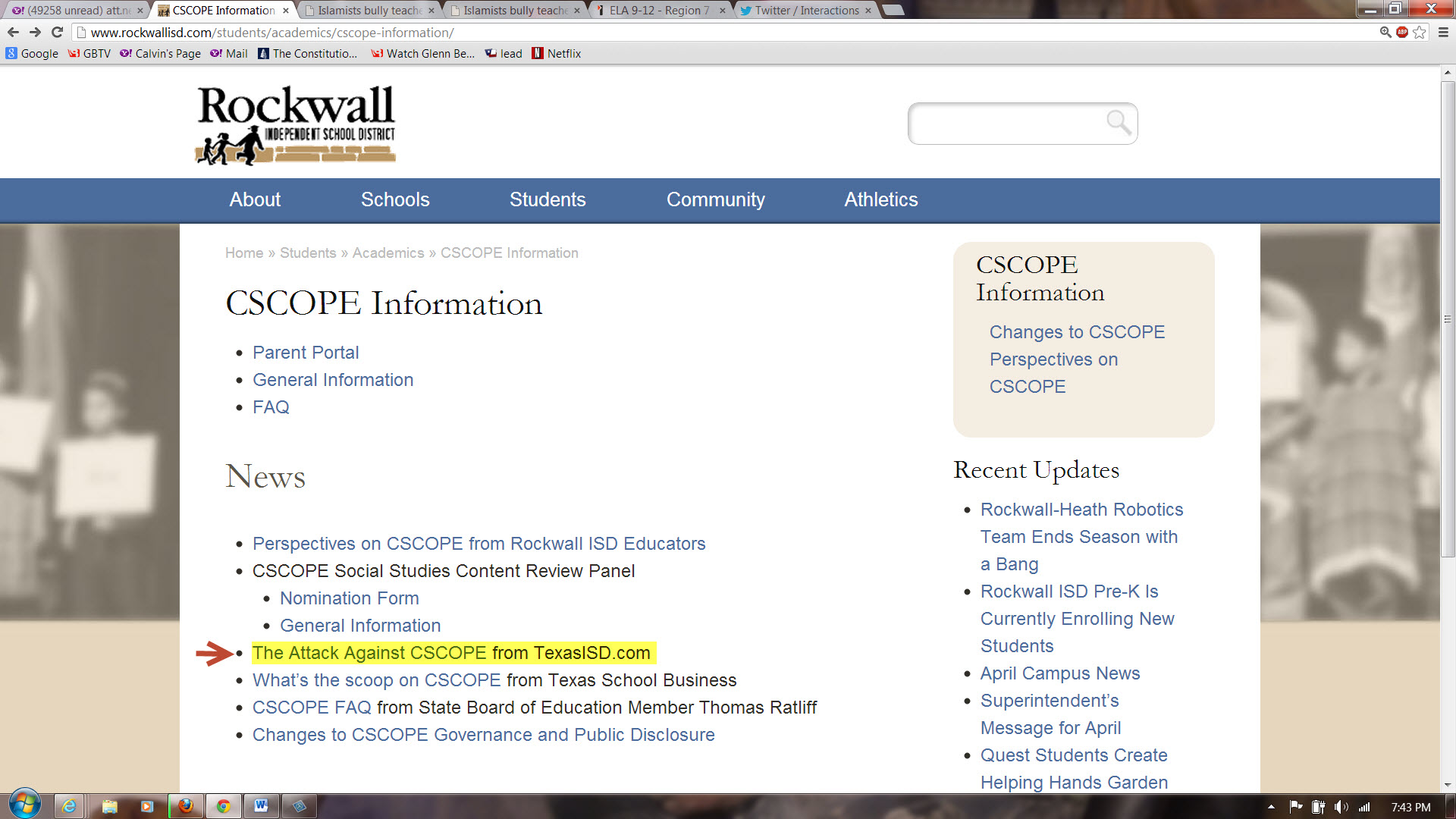Click the scrollbar down arrow
This screenshot has height=819, width=1456.
click(1448, 785)
